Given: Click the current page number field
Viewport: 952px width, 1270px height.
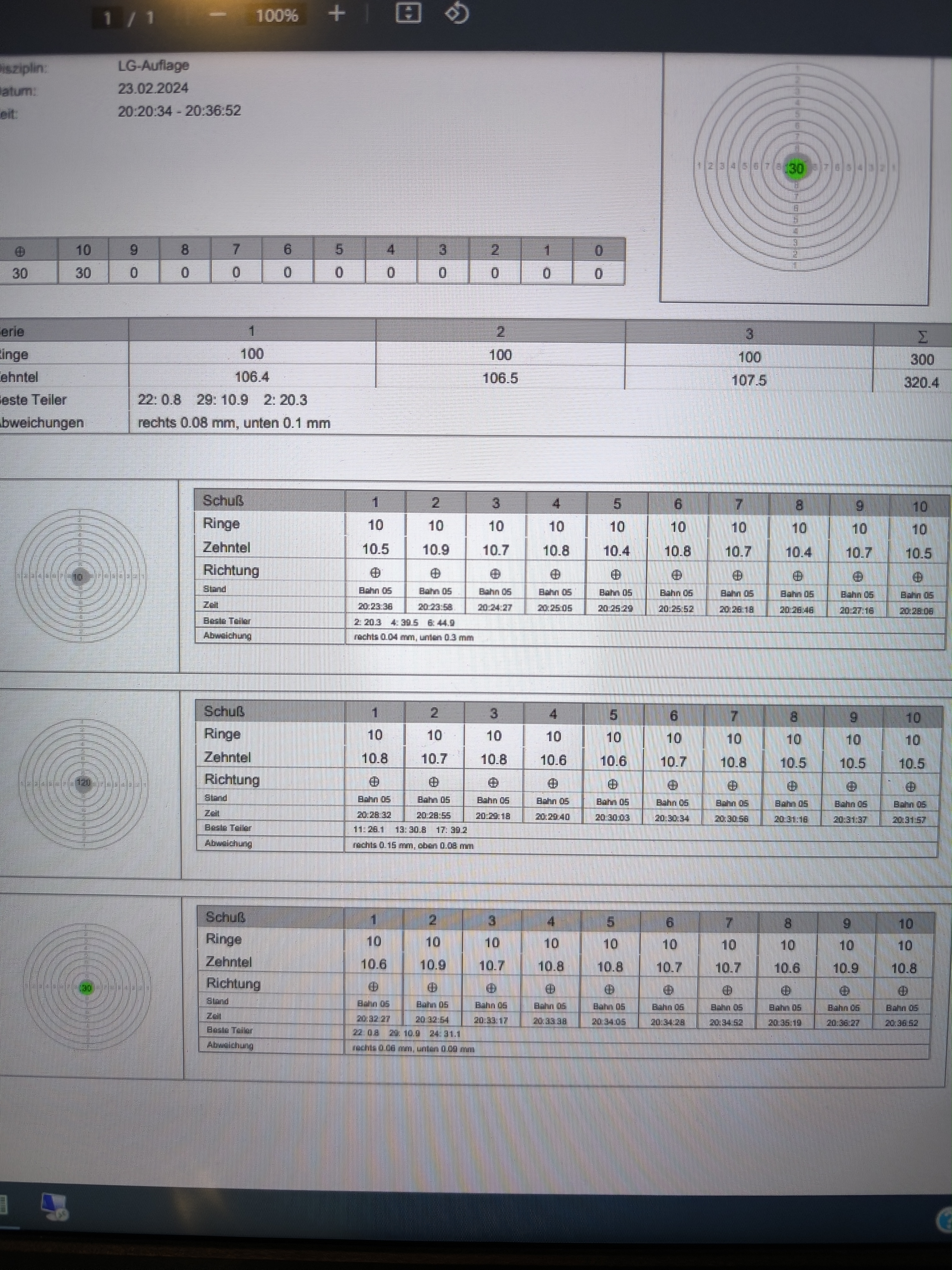Looking at the screenshot, I should pos(107,18).
